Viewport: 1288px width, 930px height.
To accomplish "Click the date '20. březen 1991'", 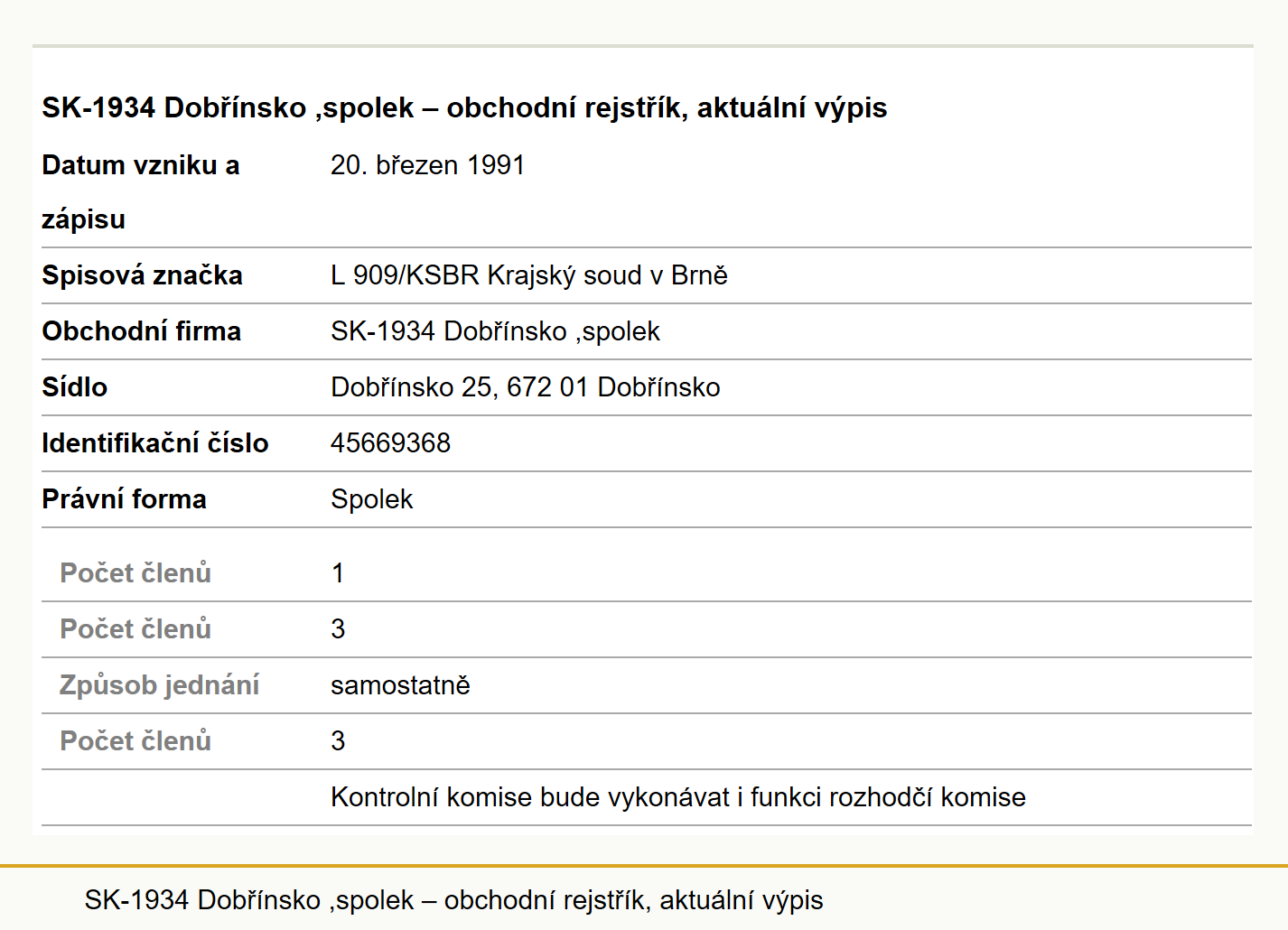I will 427,165.
